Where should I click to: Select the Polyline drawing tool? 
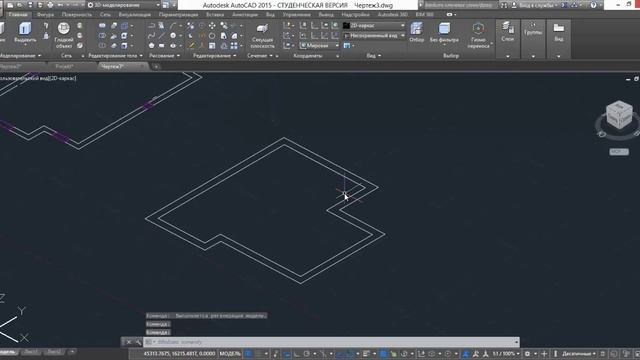click(151, 26)
